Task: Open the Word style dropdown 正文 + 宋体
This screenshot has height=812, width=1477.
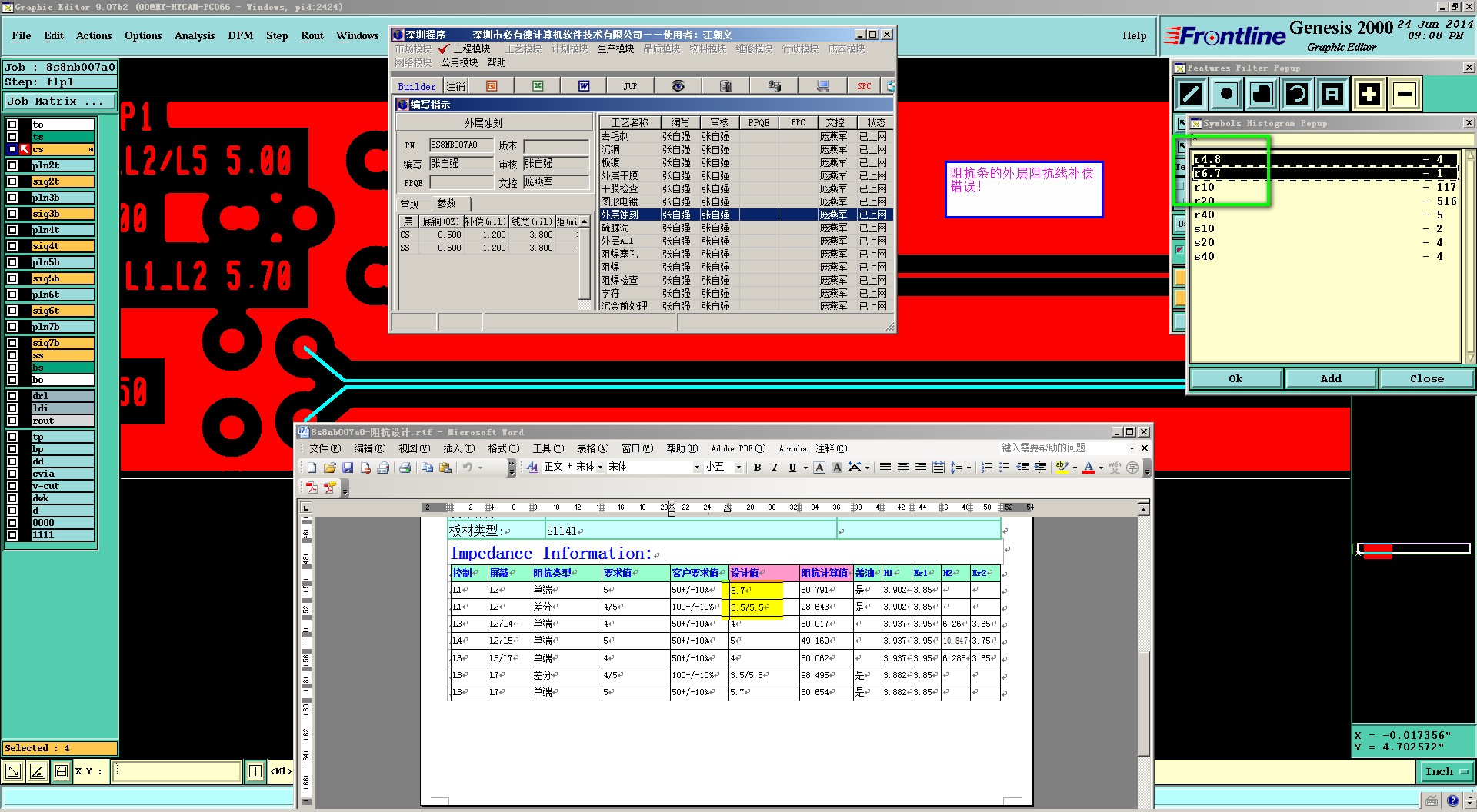Action: click(600, 468)
